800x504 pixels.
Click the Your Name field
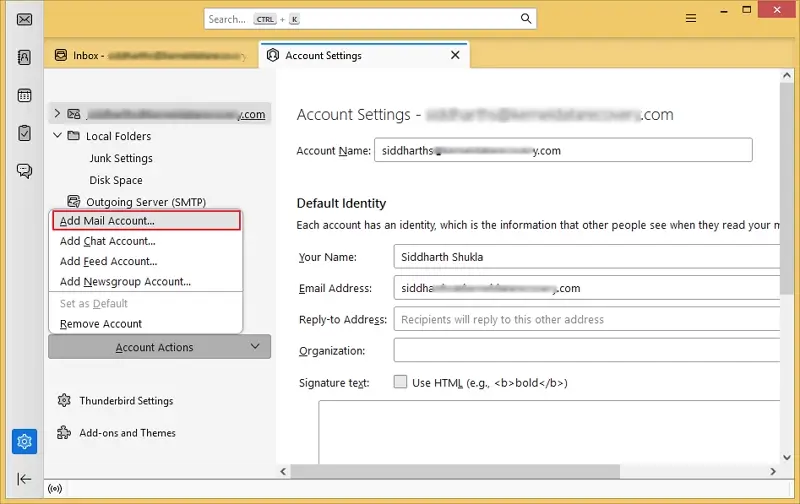click(587, 257)
